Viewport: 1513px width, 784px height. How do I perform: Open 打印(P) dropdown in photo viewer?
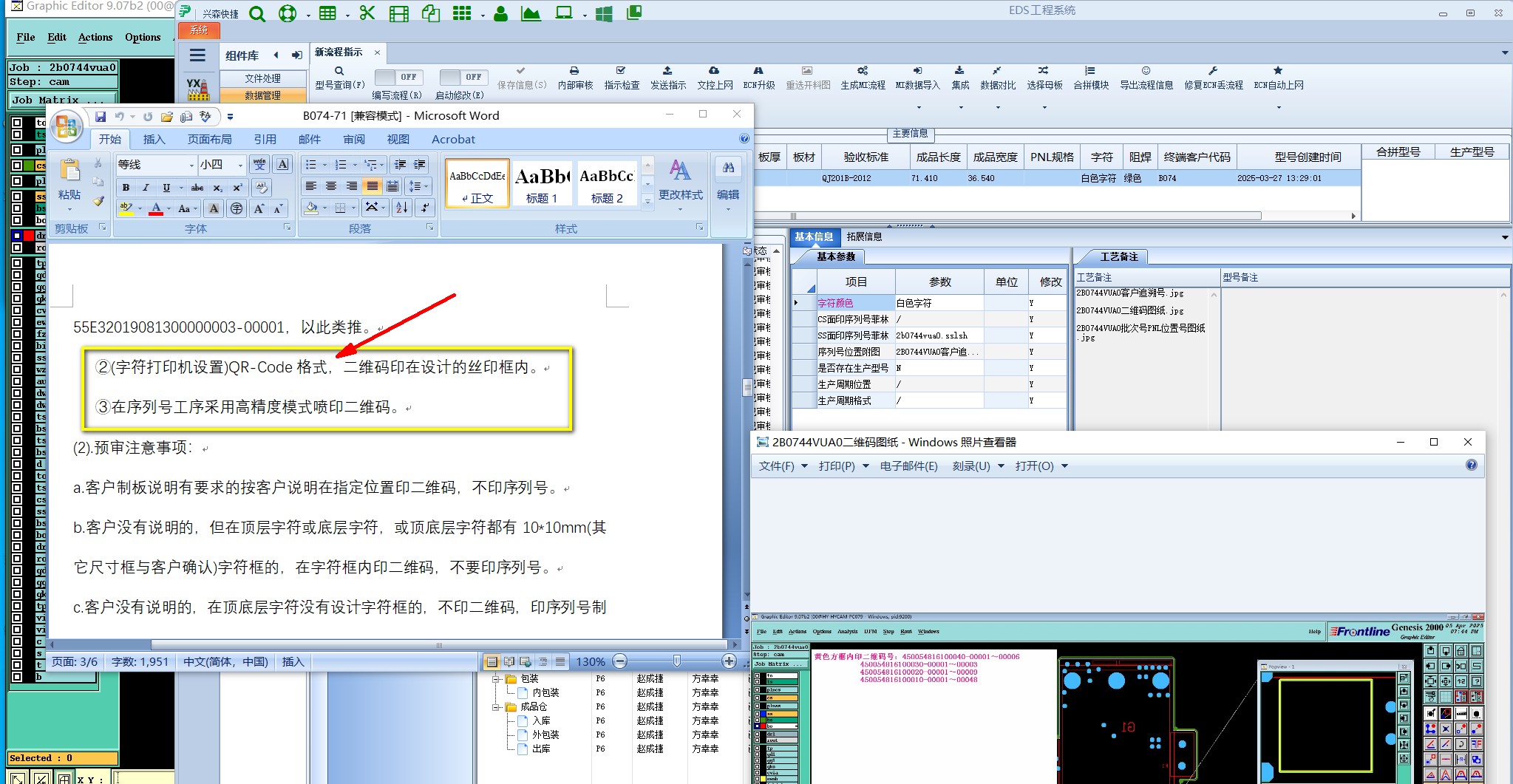[843, 466]
